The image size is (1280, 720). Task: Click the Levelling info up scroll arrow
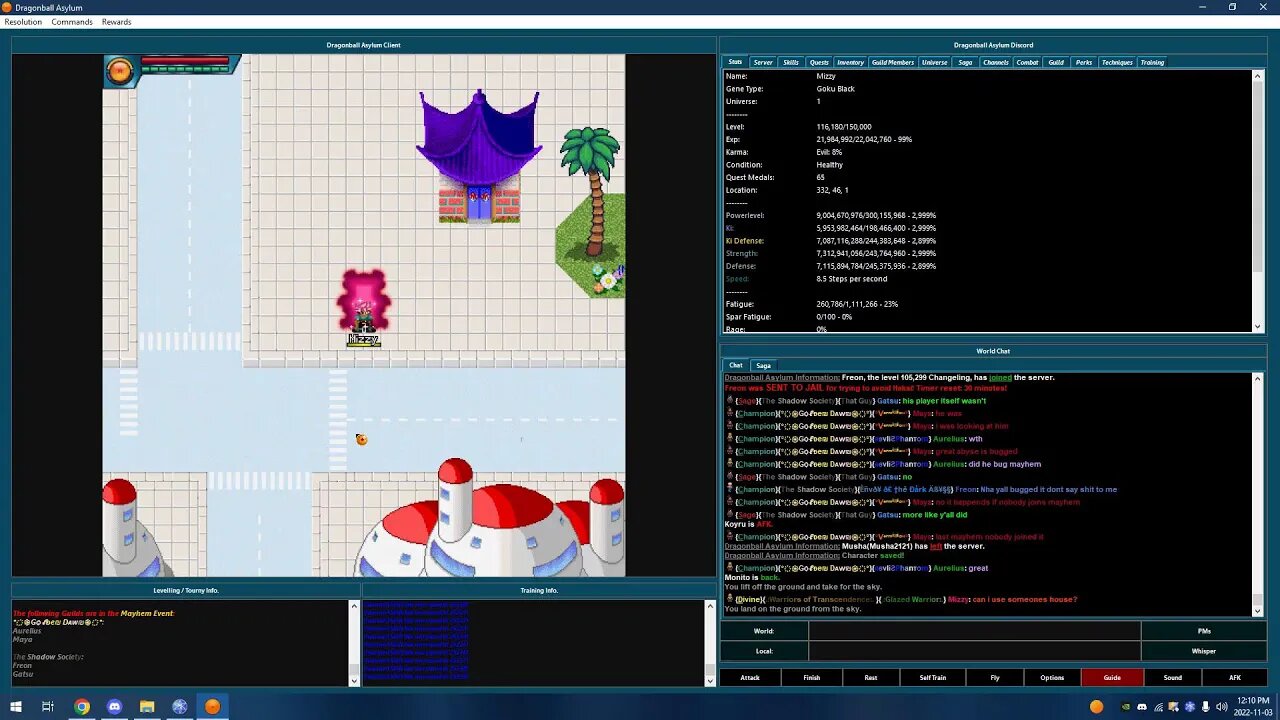click(x=353, y=605)
